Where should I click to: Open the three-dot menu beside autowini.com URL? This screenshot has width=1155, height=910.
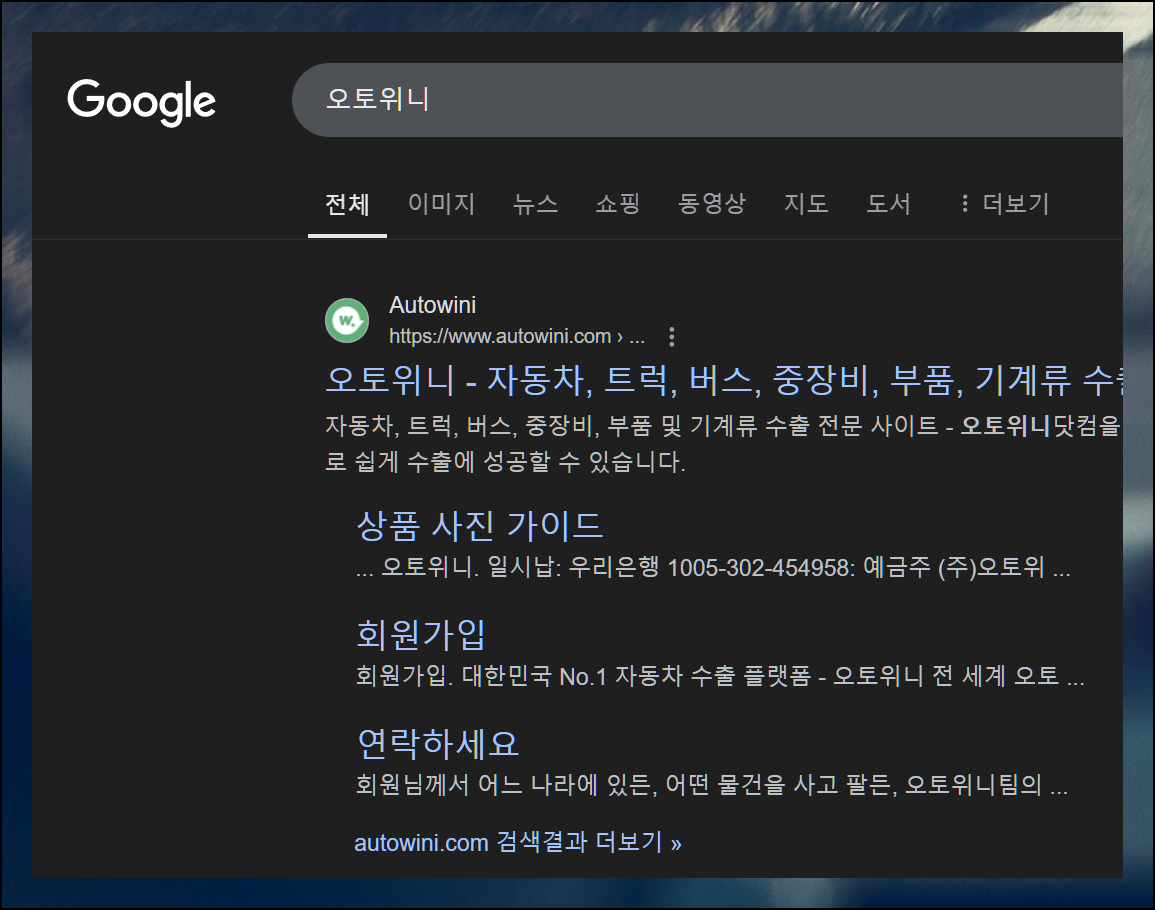(671, 337)
